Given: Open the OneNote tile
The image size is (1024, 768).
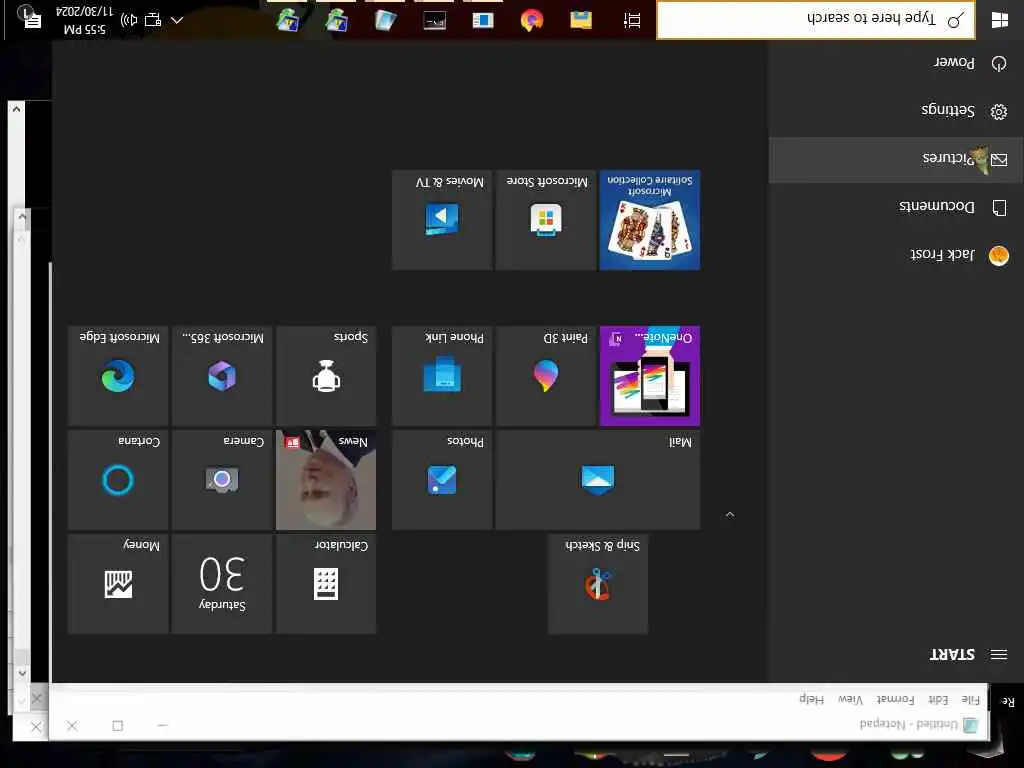Looking at the screenshot, I should (x=650, y=376).
